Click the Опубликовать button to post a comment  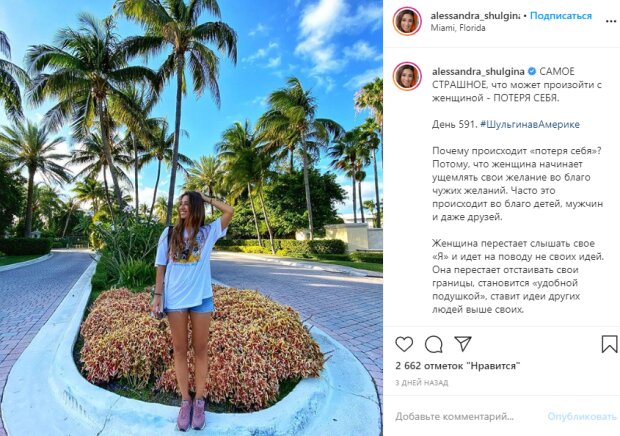pyautogui.click(x=582, y=417)
